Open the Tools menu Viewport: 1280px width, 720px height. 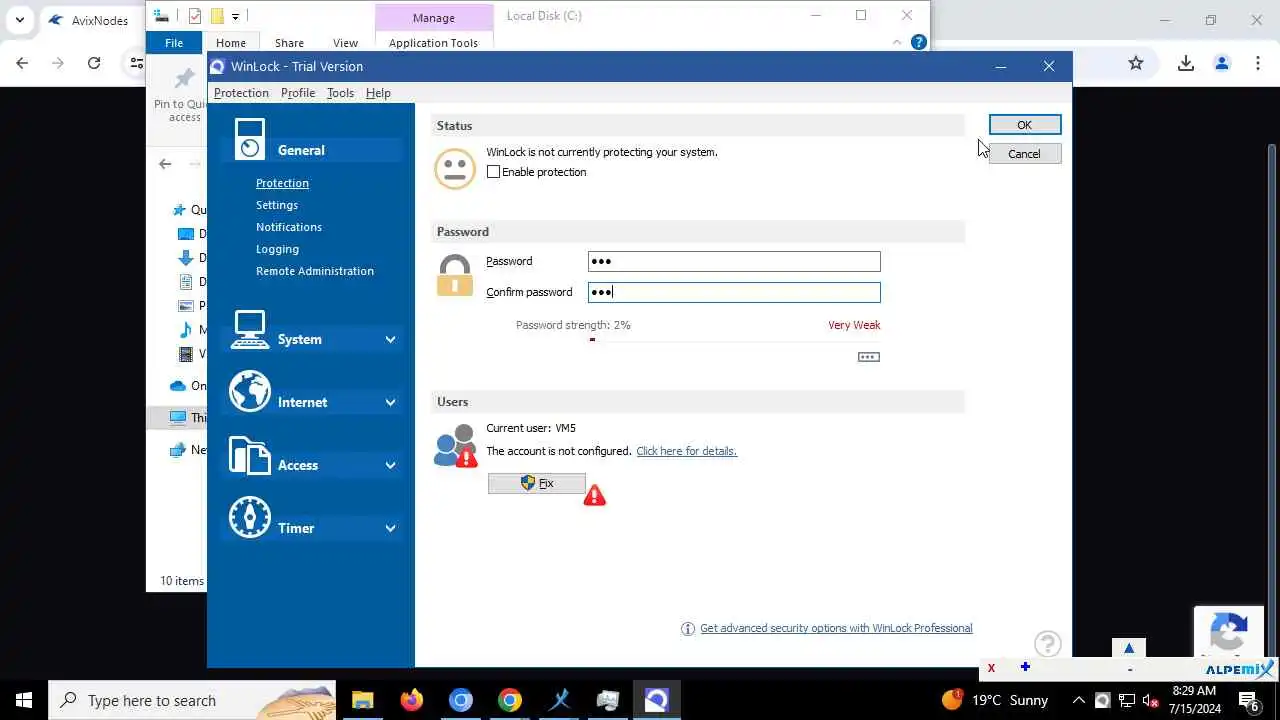pyautogui.click(x=340, y=93)
